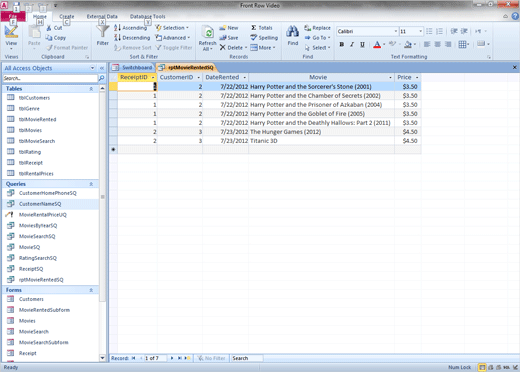Click the bullets list icon
Viewport: 520px width, 372px height.
(429, 31)
